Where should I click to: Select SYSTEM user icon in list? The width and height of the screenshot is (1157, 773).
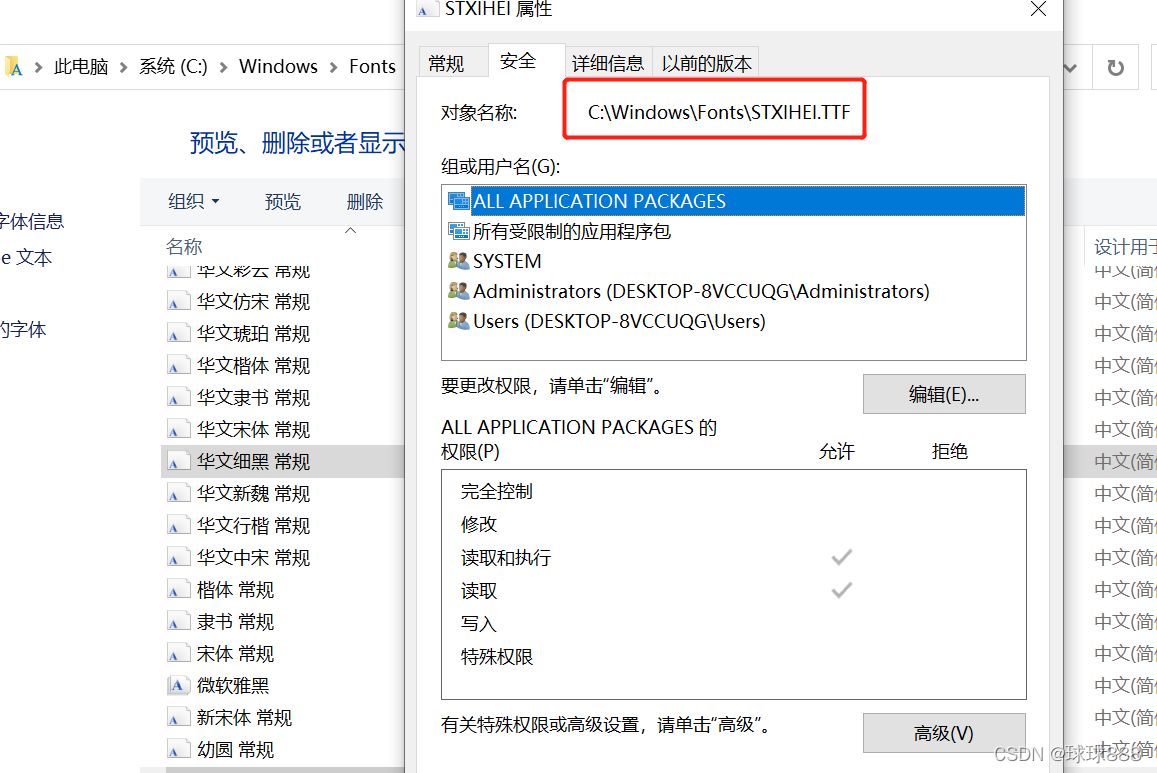coord(458,261)
